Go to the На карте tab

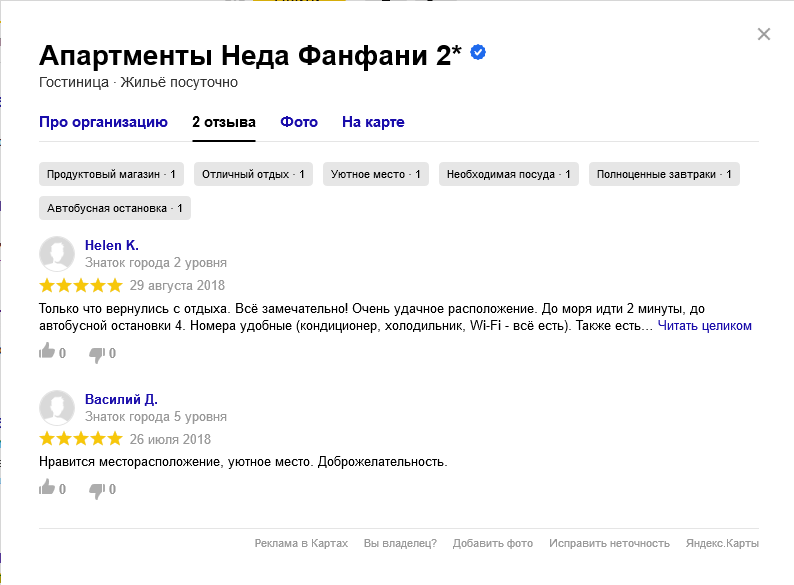(x=373, y=122)
